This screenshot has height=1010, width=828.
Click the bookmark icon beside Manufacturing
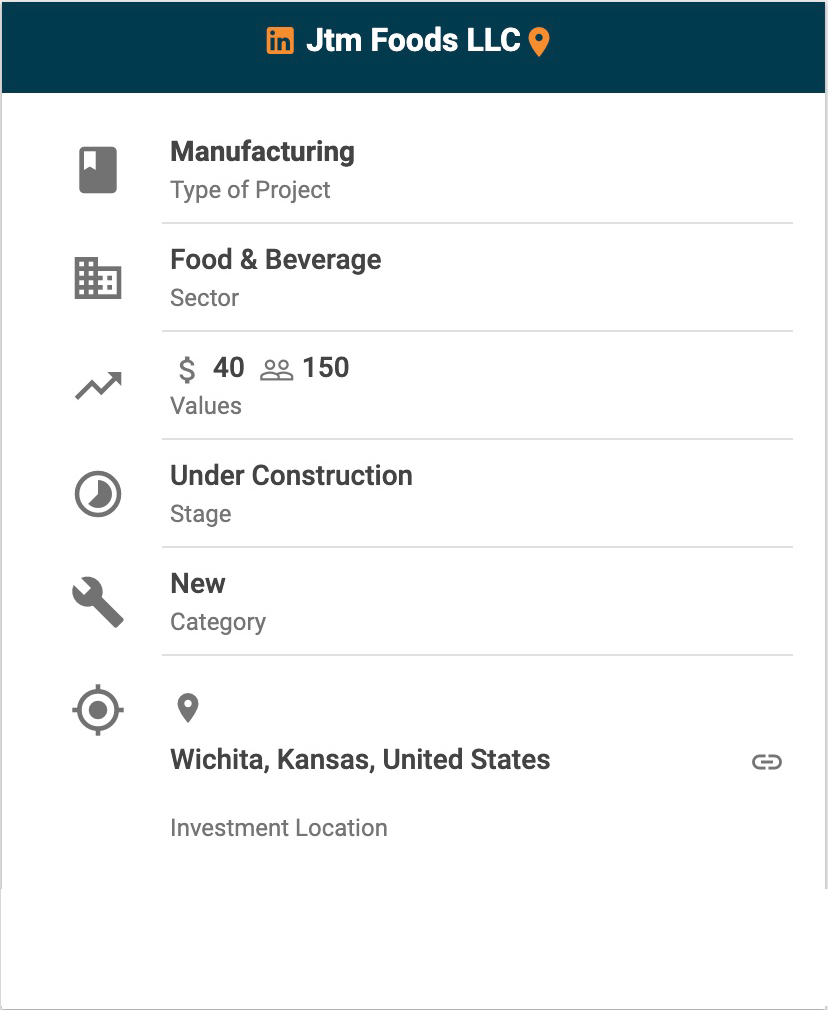click(98, 170)
